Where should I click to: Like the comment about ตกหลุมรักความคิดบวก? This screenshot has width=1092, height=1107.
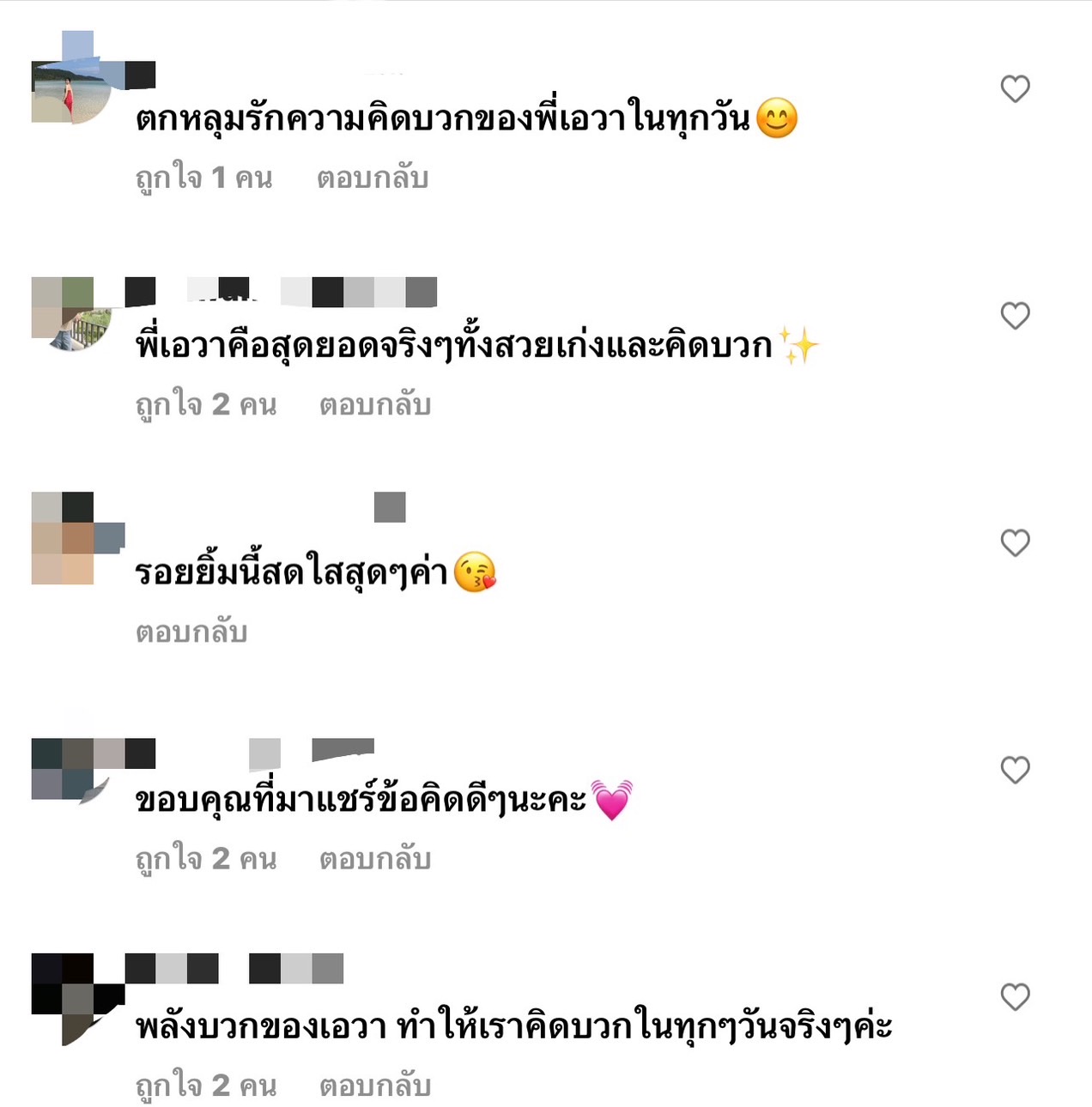(x=1015, y=88)
